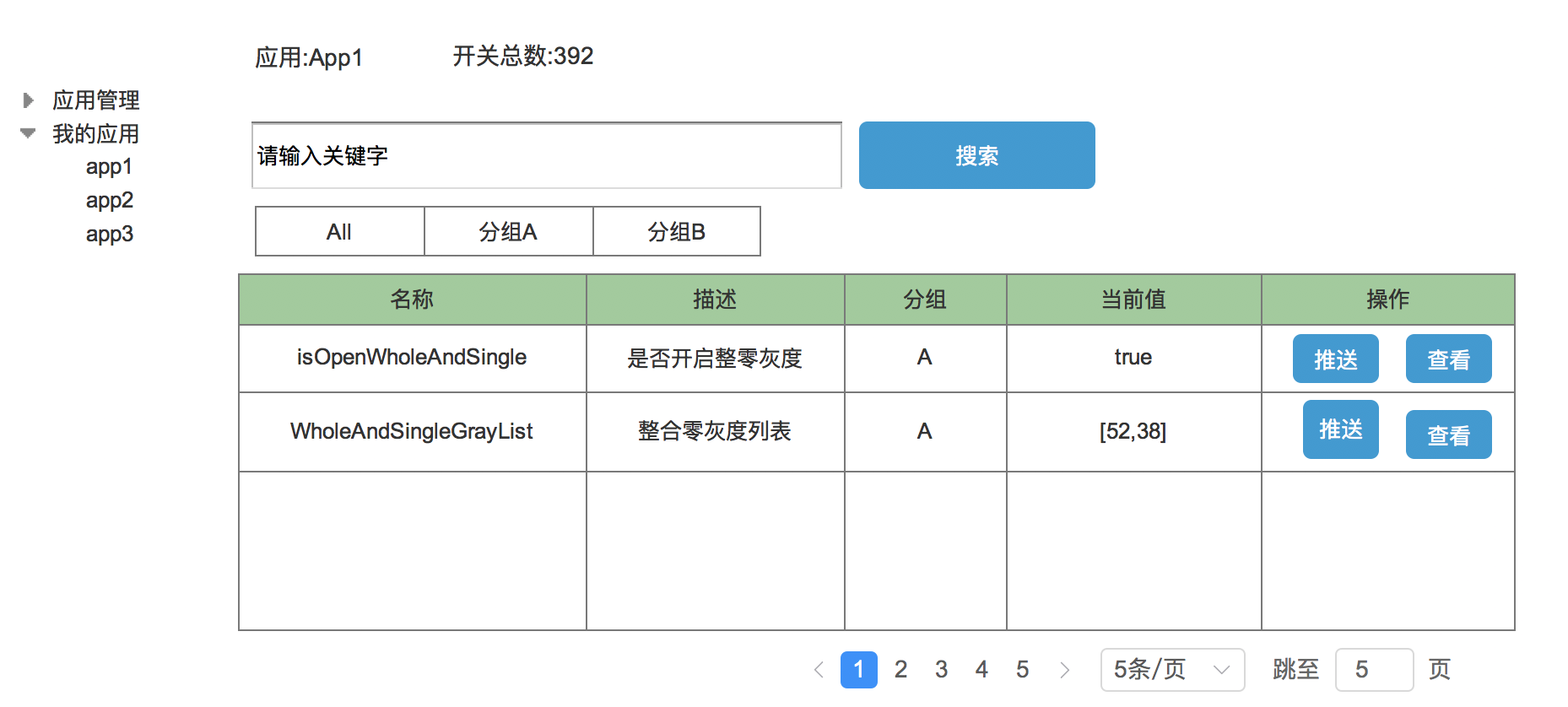Focus the 跳至 page jump input
This screenshot has height=707, width=1568.
coord(1375,670)
